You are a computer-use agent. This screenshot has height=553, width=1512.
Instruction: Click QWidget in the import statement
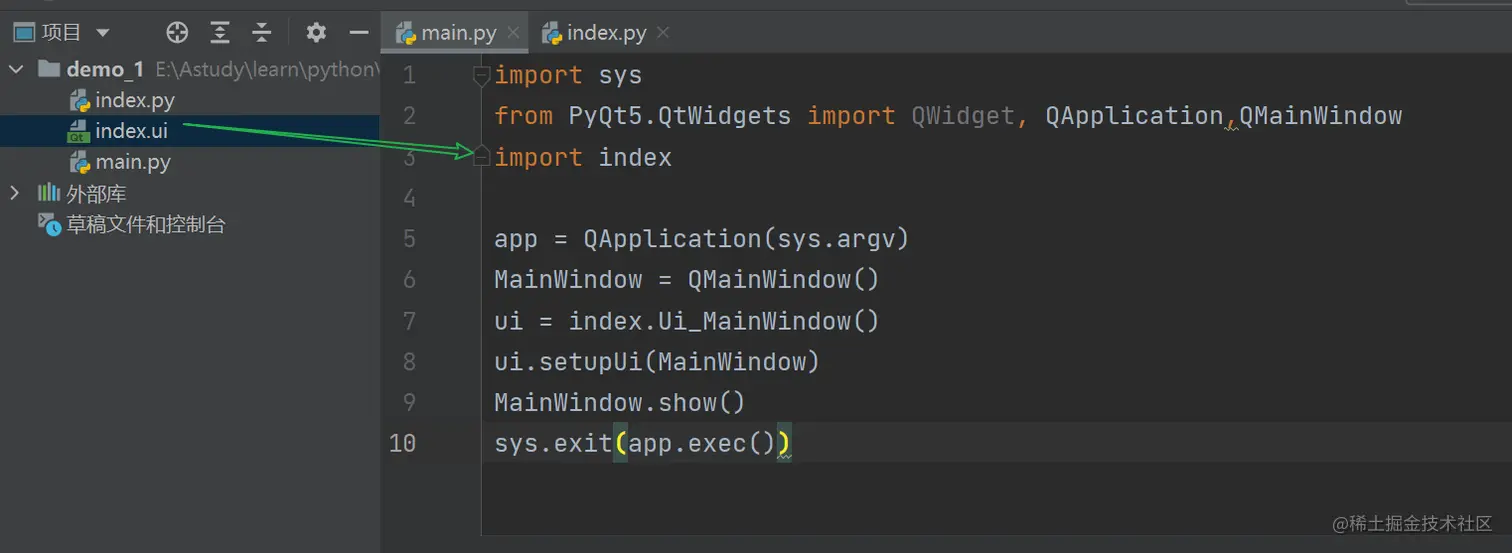tap(963, 116)
